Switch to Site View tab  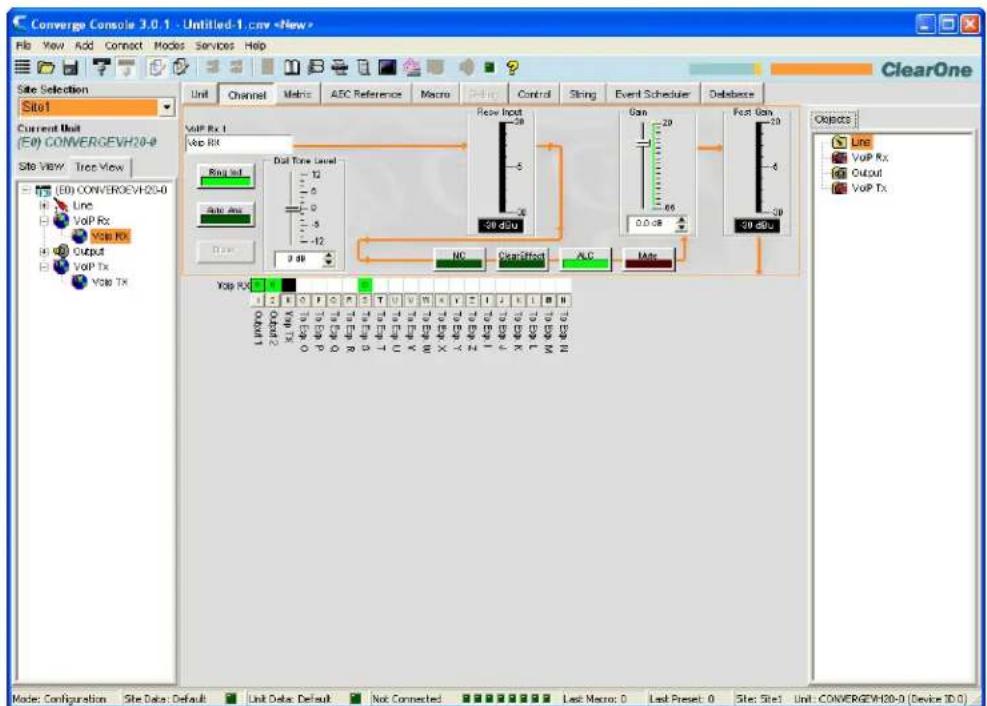[41, 167]
